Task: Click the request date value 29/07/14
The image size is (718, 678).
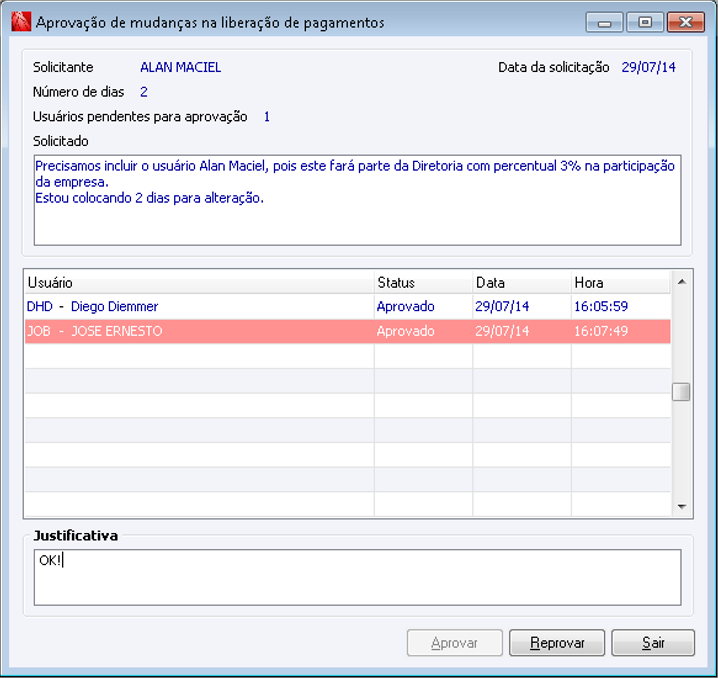Action: (648, 67)
